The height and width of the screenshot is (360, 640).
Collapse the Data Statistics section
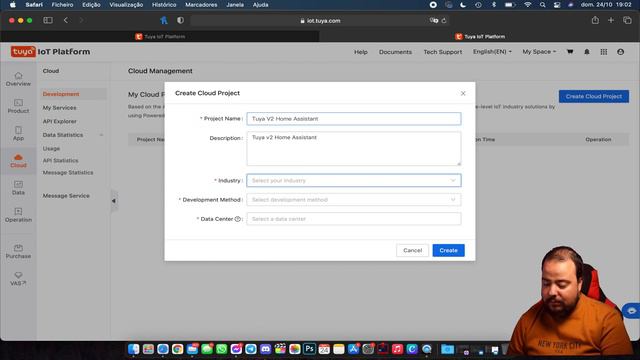pos(101,135)
